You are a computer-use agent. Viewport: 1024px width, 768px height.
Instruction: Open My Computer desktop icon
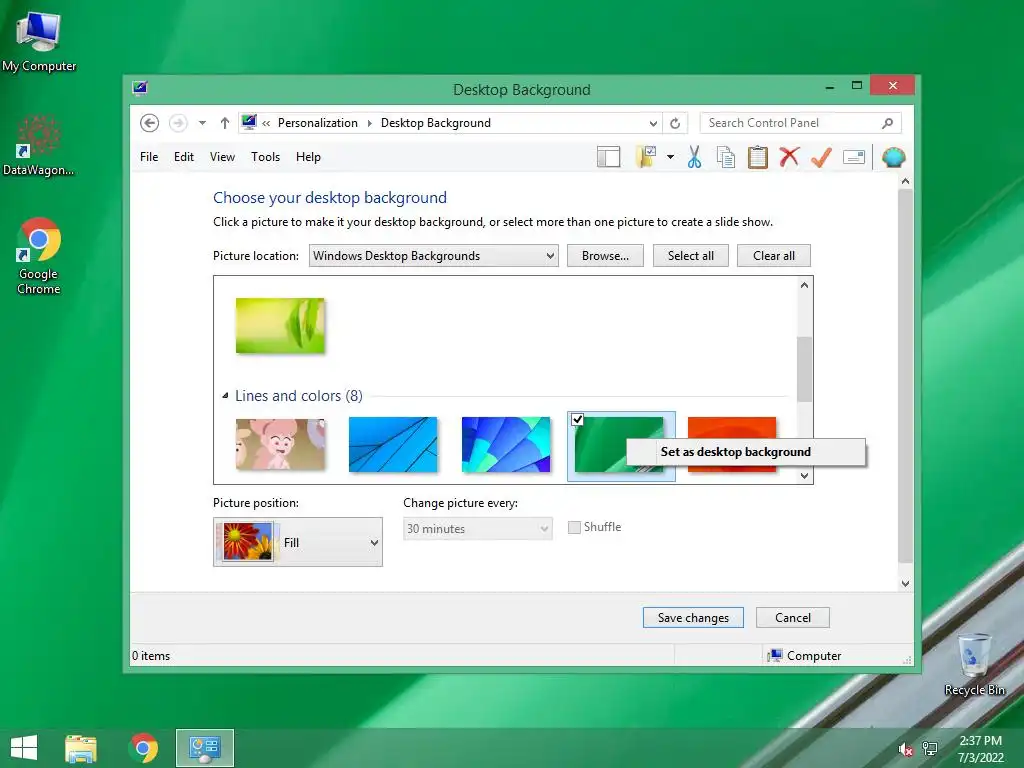point(39,42)
